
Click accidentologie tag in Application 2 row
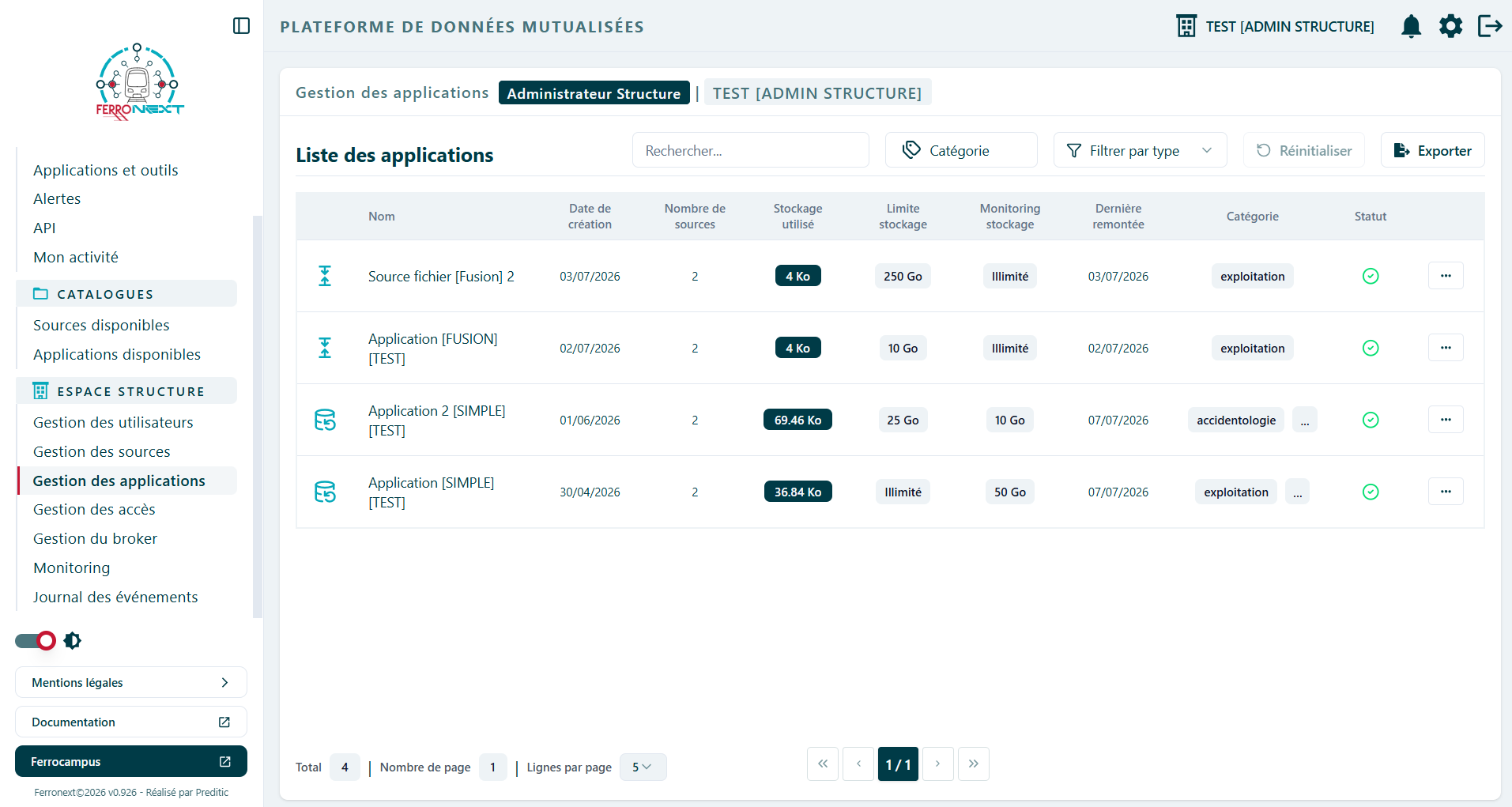1236,420
